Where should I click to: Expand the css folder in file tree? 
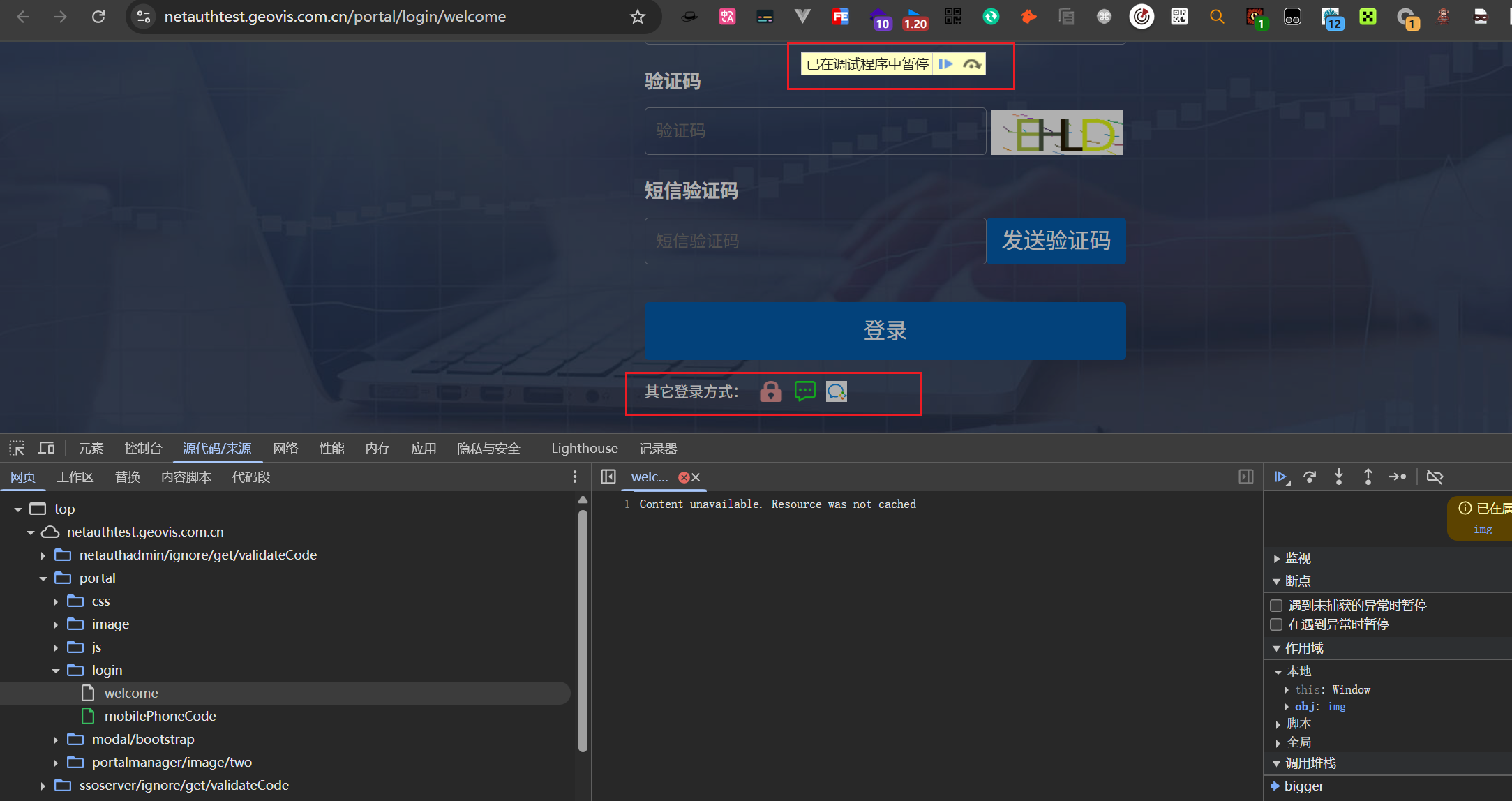(x=56, y=601)
